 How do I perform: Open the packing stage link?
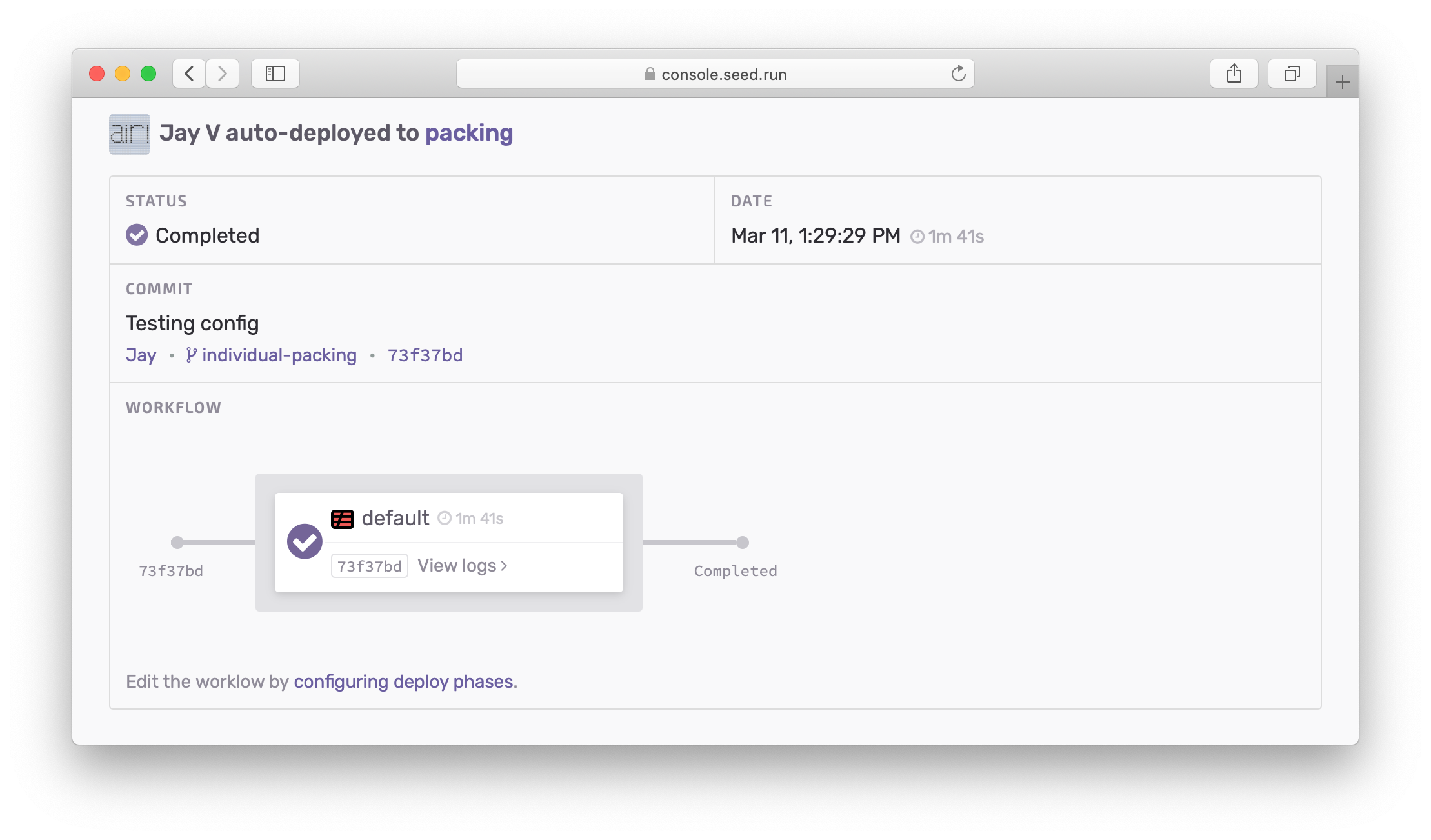tap(469, 133)
